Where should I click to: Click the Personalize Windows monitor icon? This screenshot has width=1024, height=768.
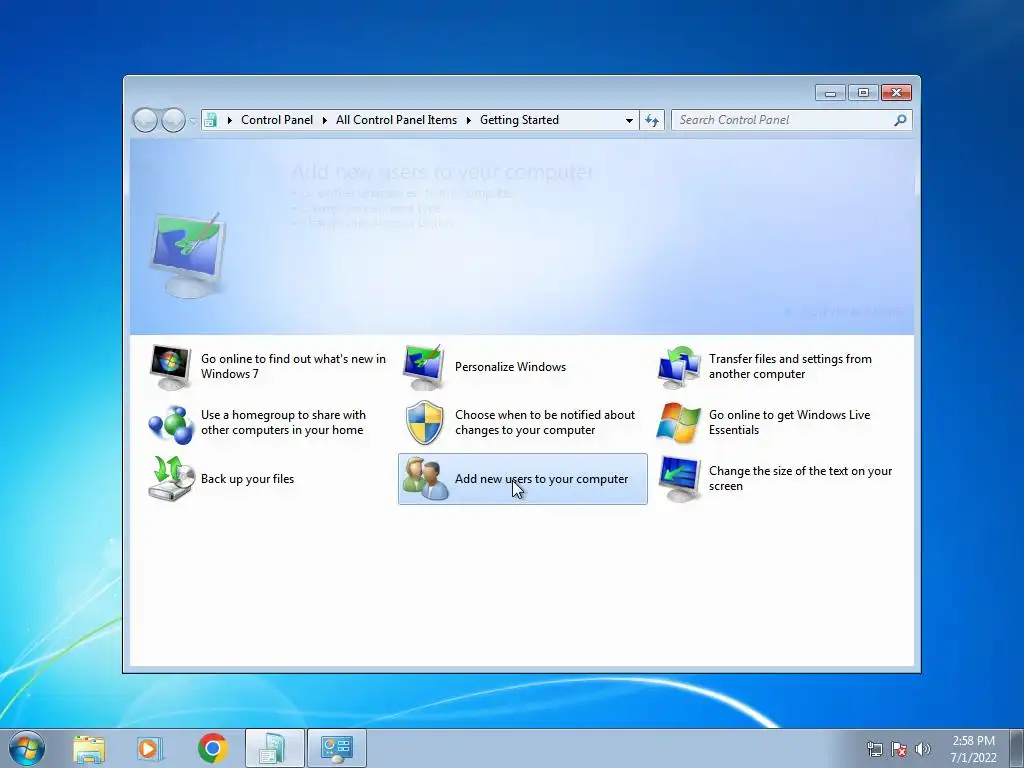[x=424, y=367]
